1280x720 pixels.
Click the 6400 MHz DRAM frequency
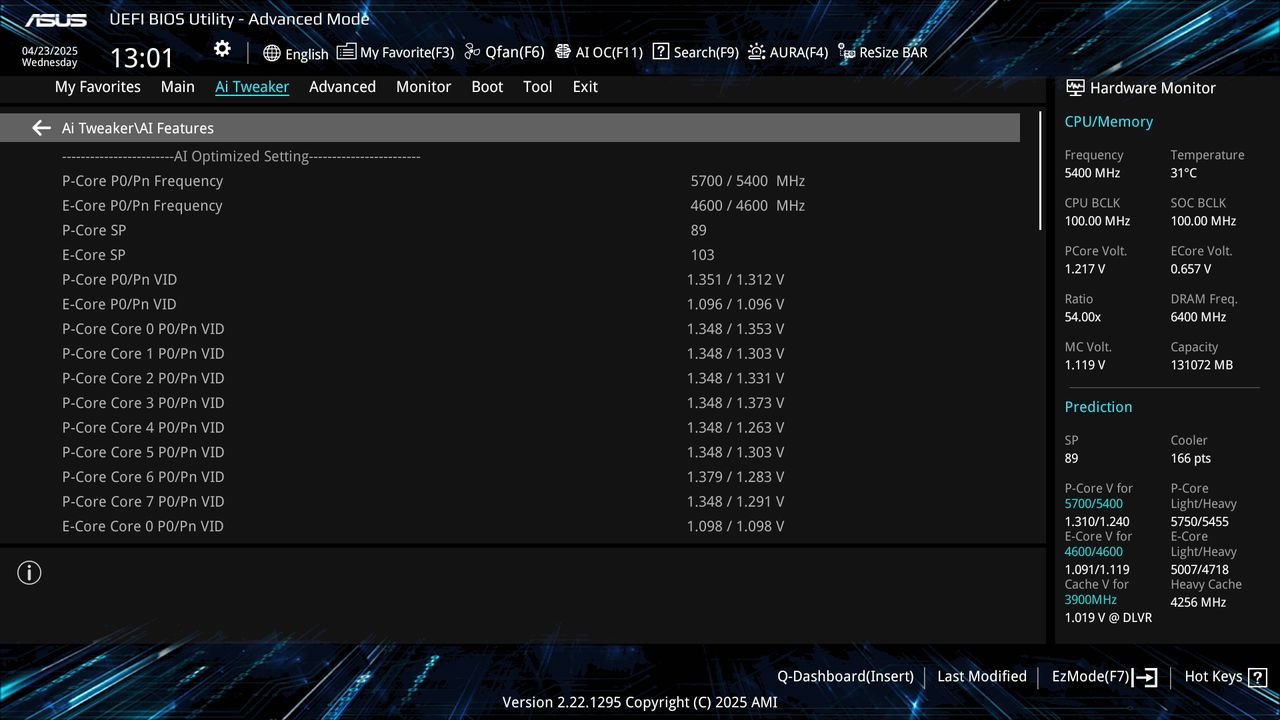coord(1198,317)
